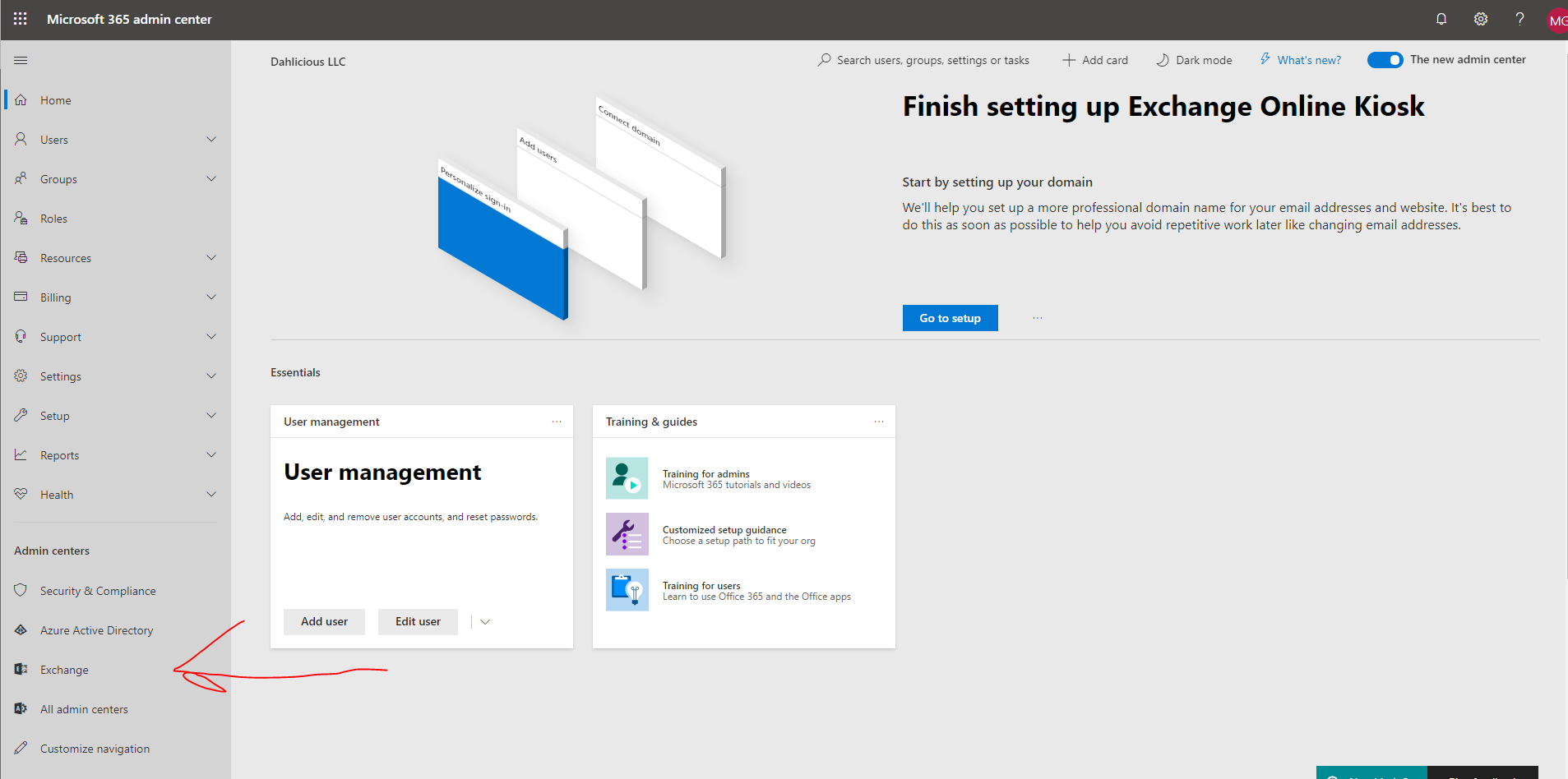
Task: Click the Home house icon
Action: coord(21,99)
